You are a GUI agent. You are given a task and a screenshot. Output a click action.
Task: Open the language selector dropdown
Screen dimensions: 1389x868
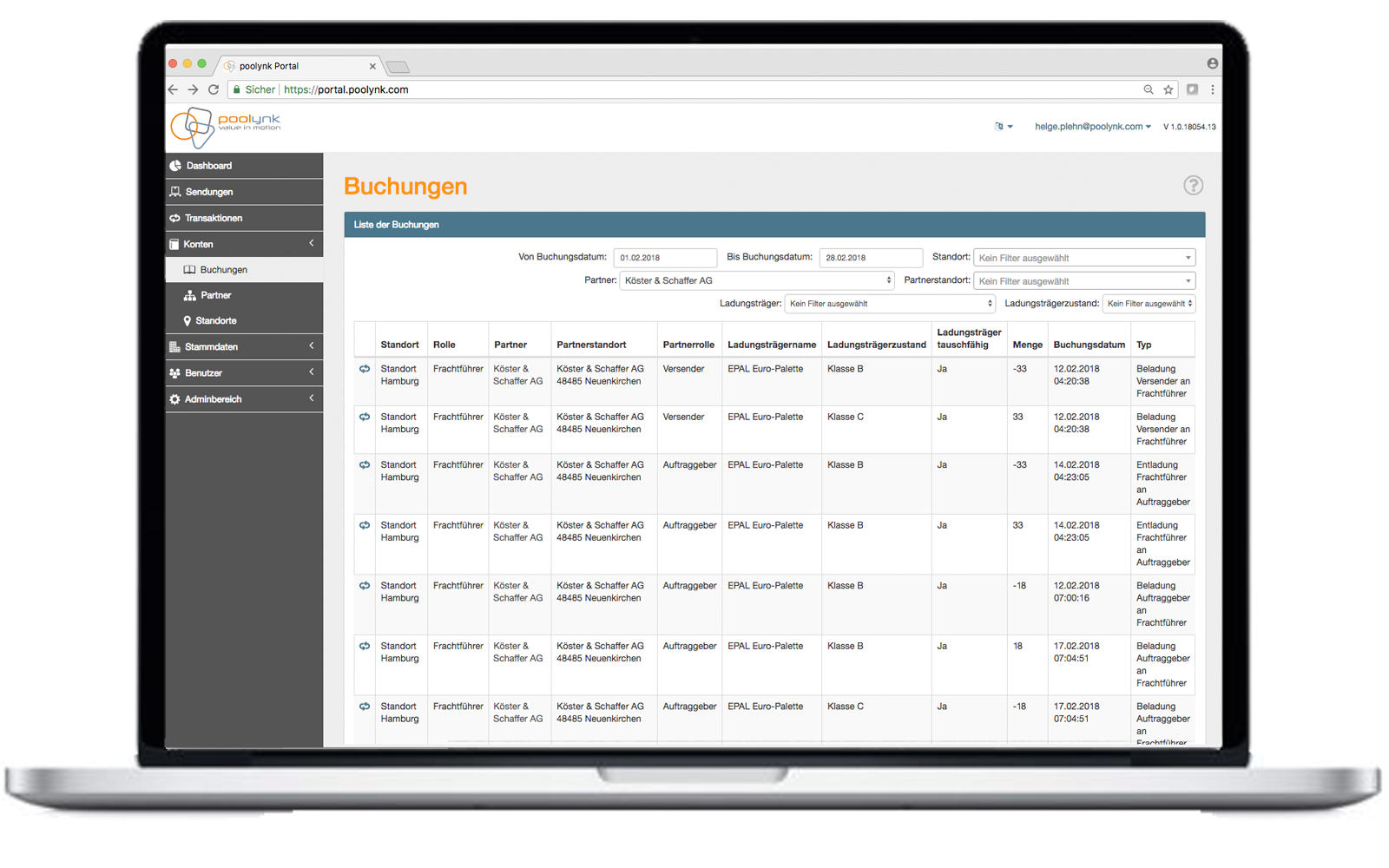tap(1004, 127)
